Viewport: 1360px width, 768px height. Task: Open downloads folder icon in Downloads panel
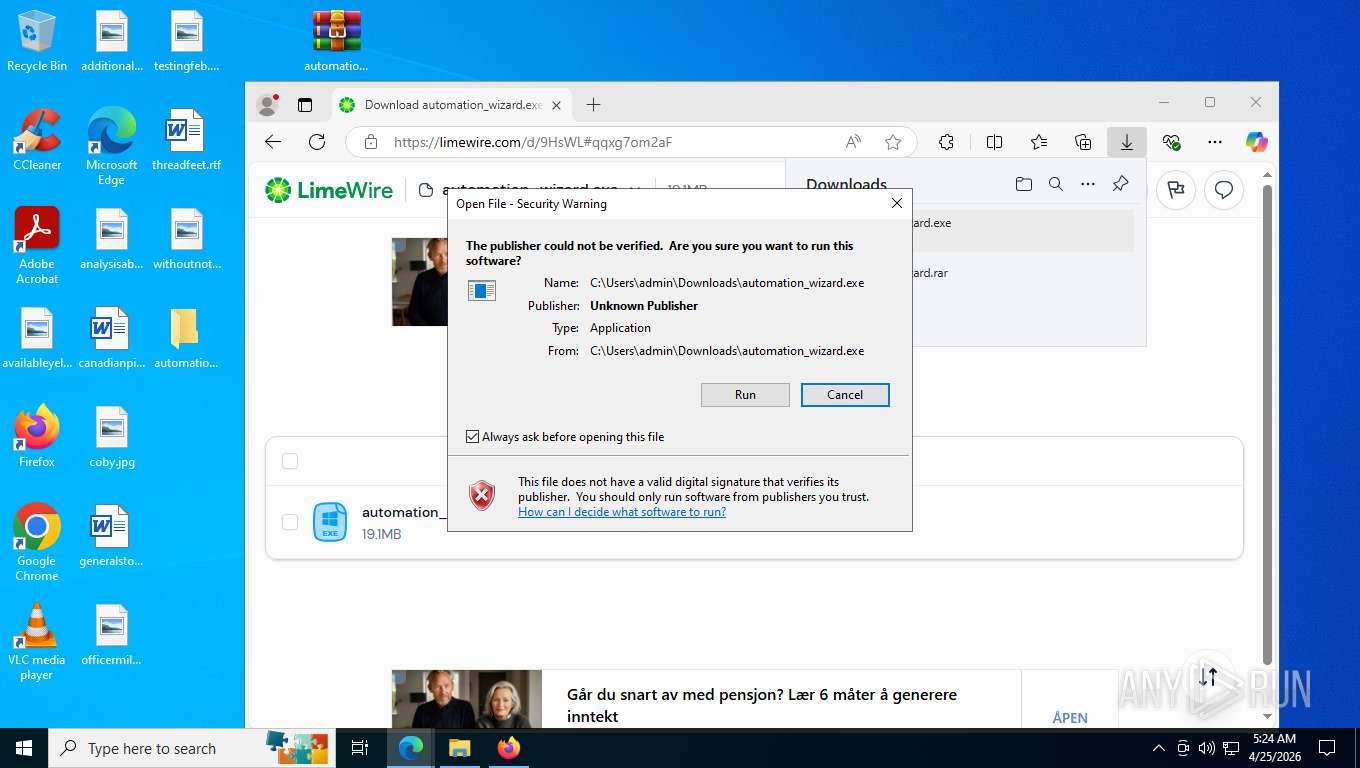[1023, 184]
